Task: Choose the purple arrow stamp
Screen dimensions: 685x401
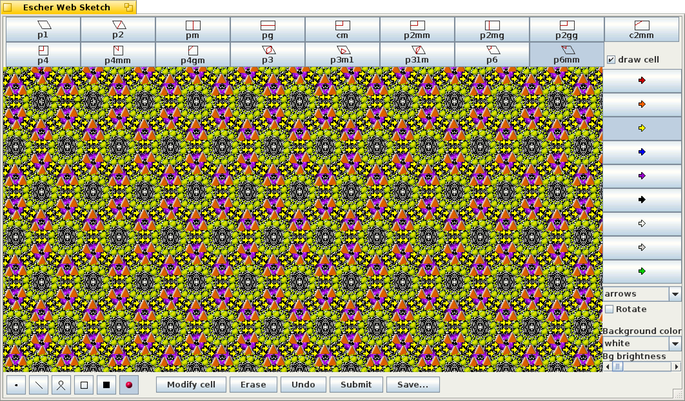Action: point(642,176)
